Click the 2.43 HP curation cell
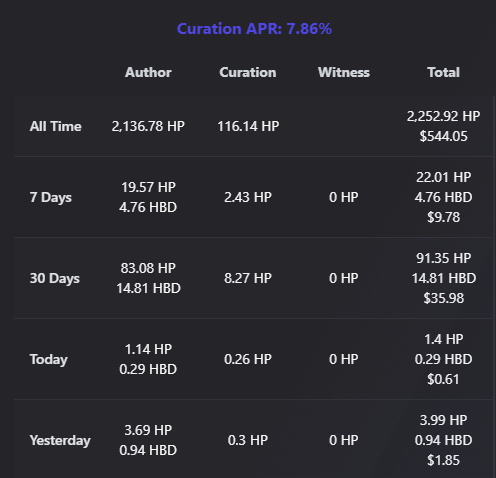This screenshot has height=478, width=496. click(248, 197)
